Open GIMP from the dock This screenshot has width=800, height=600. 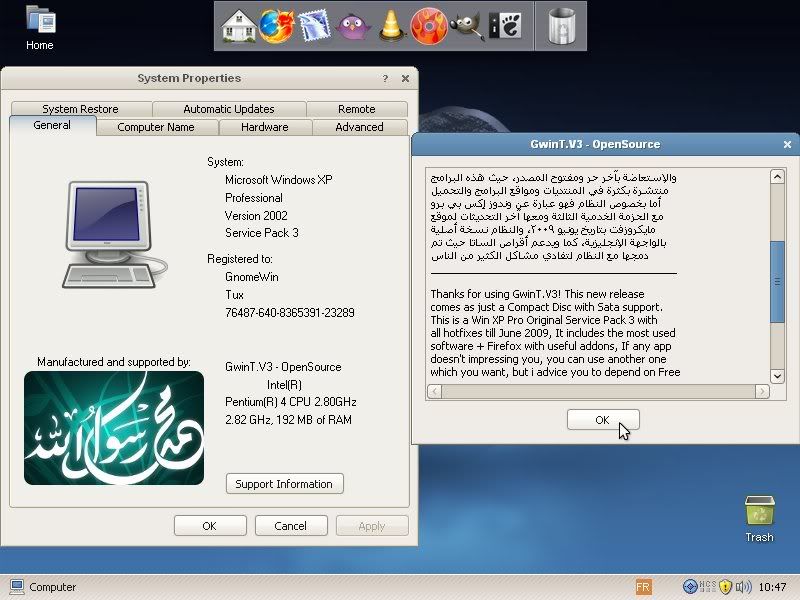coord(467,27)
